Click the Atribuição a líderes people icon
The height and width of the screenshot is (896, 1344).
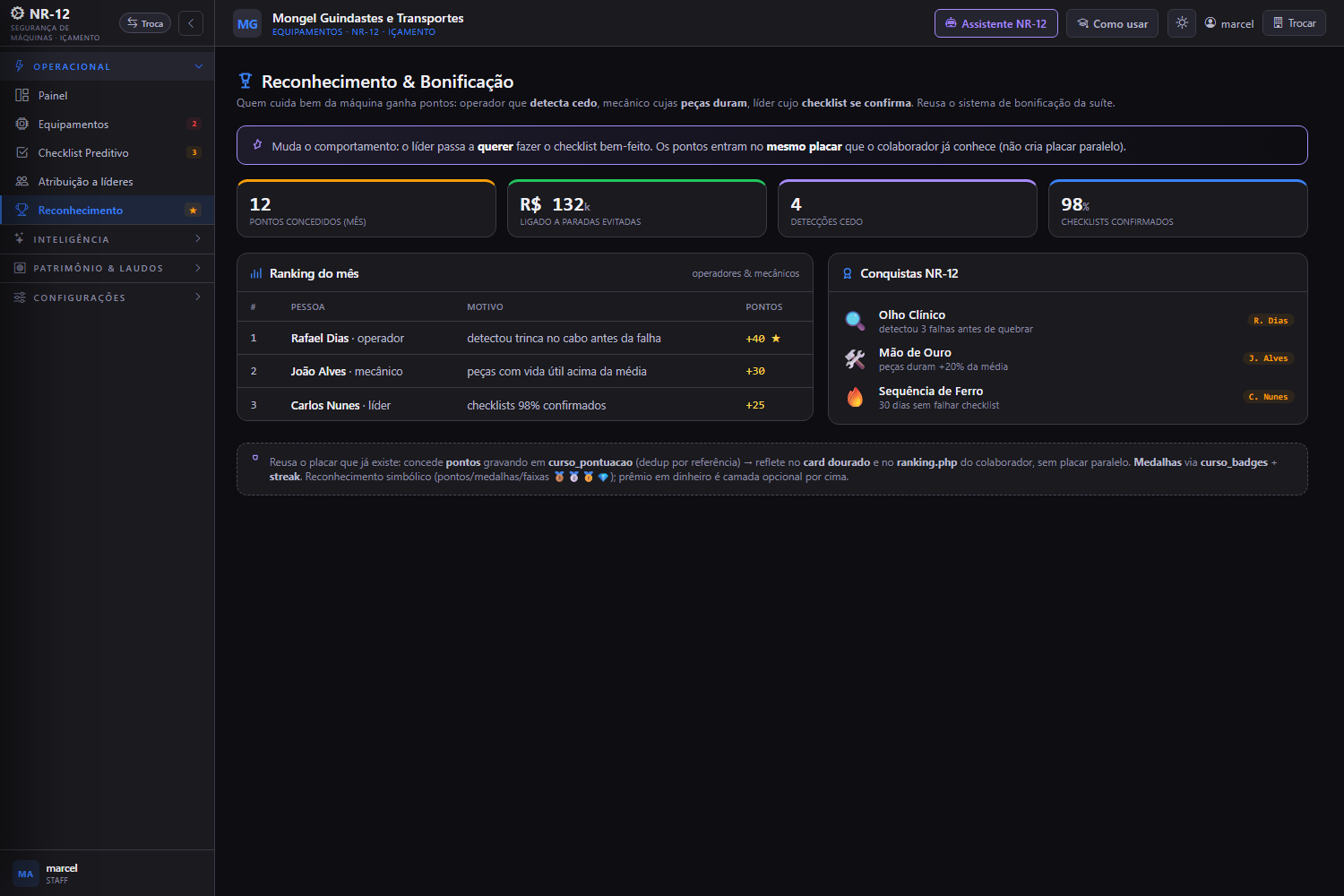point(22,181)
